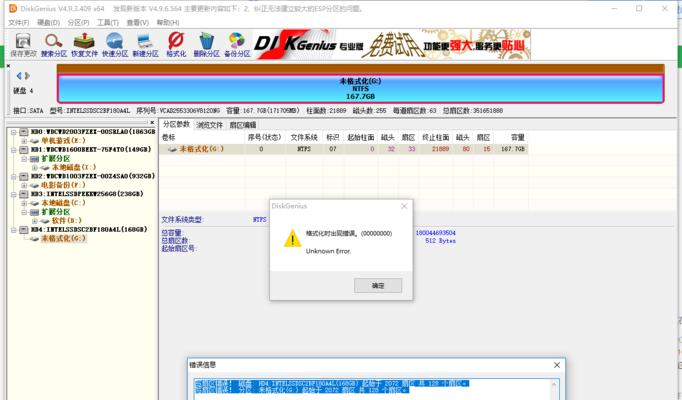Click the DiskGenius title bar app icon
This screenshot has height=400, width=682.
(13, 8)
